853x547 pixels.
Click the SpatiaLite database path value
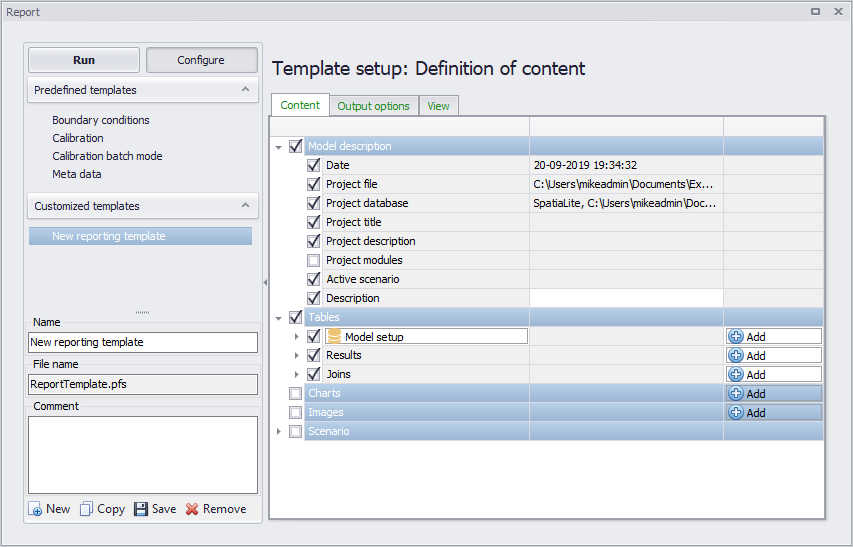(x=625, y=203)
